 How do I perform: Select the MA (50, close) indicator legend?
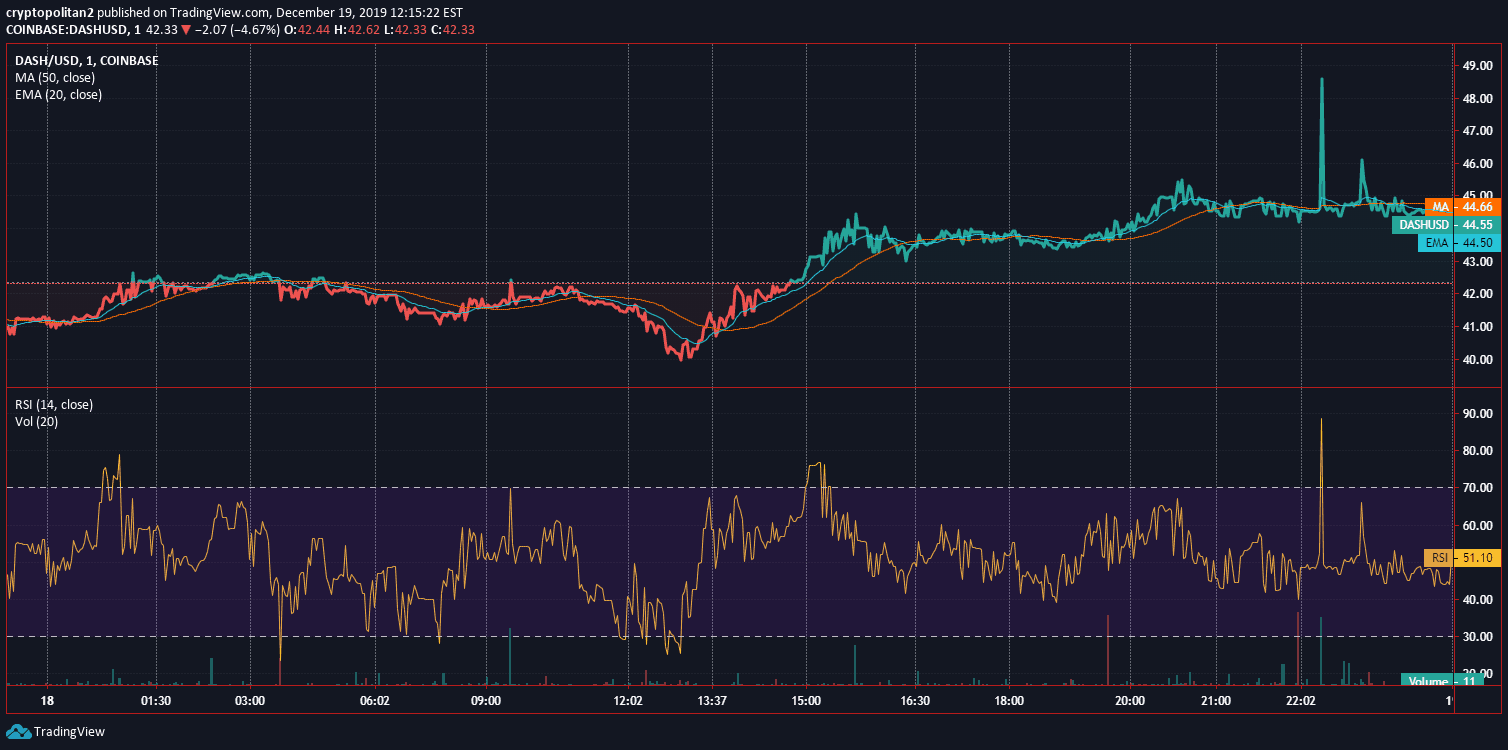[x=56, y=77]
